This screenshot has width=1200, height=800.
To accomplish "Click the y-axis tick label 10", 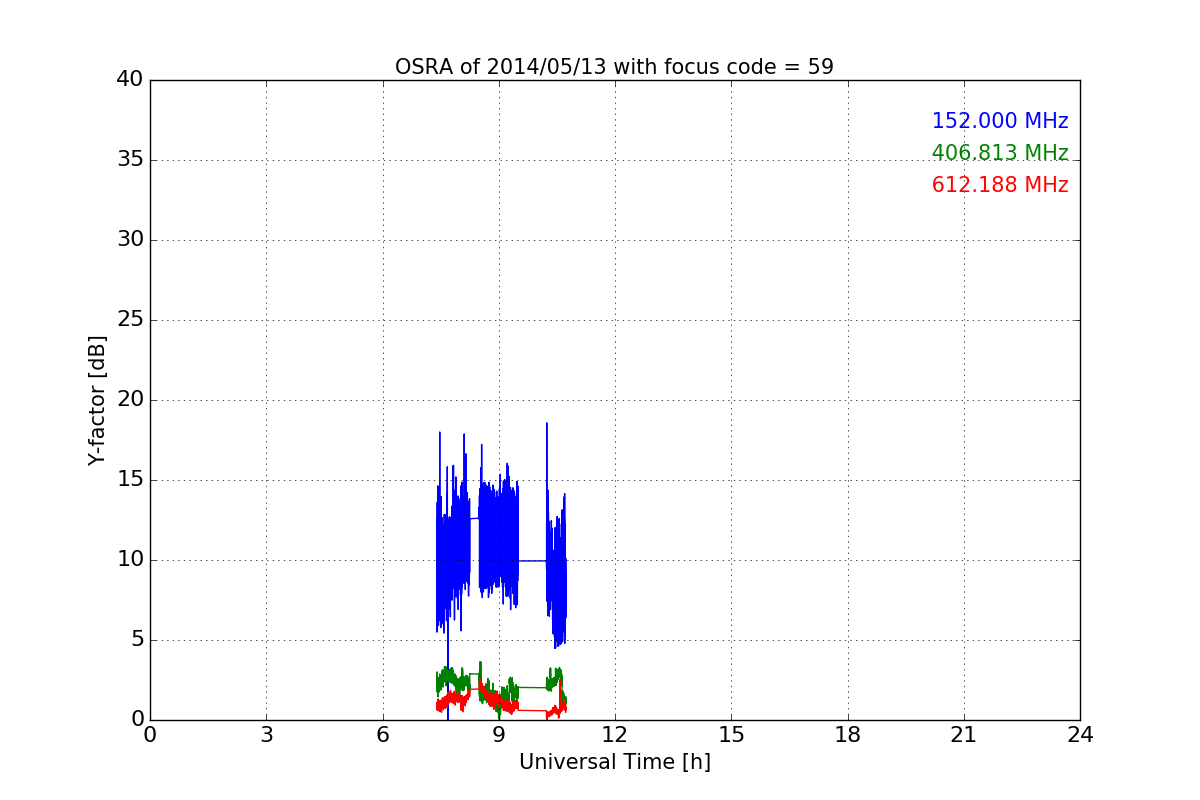I will pyautogui.click(x=130, y=560).
